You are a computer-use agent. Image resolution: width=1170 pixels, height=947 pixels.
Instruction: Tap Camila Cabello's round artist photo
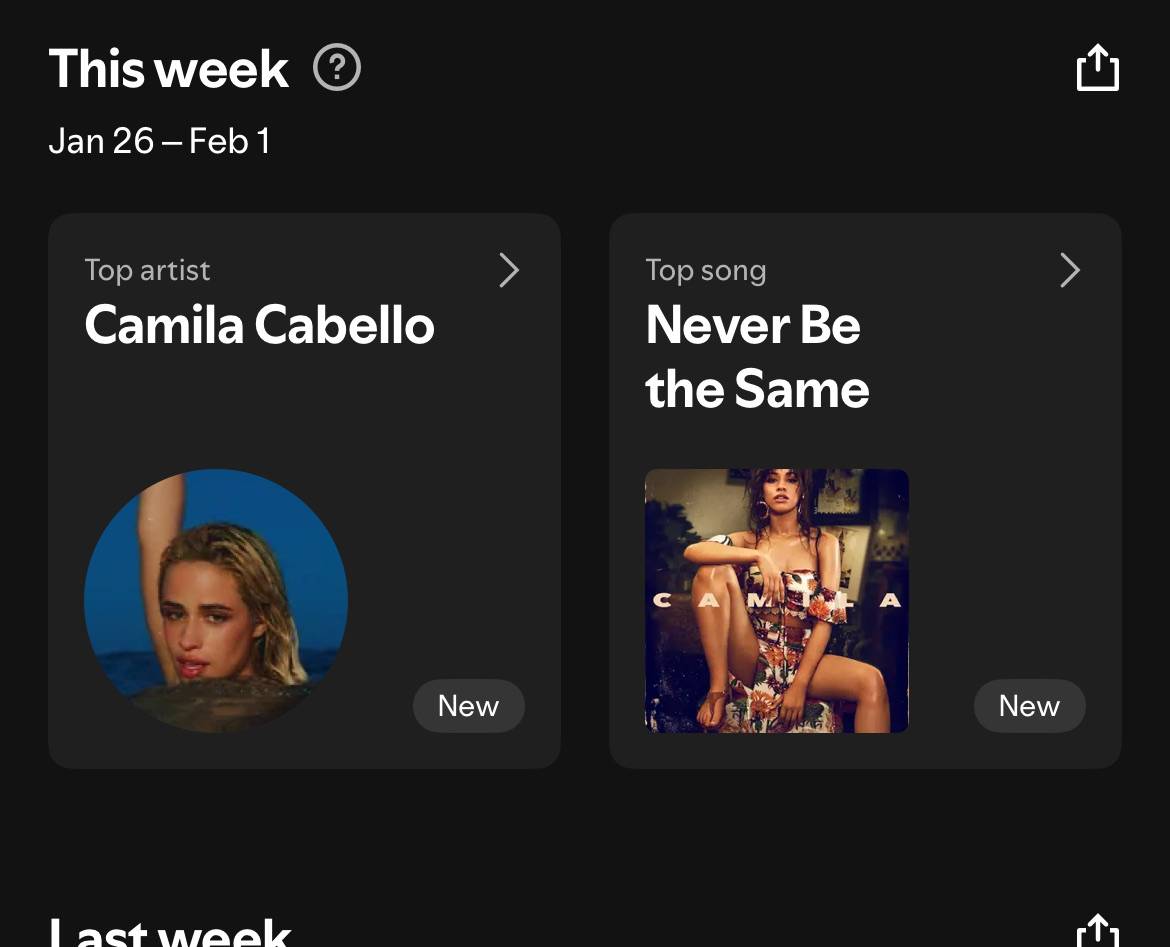(x=216, y=600)
